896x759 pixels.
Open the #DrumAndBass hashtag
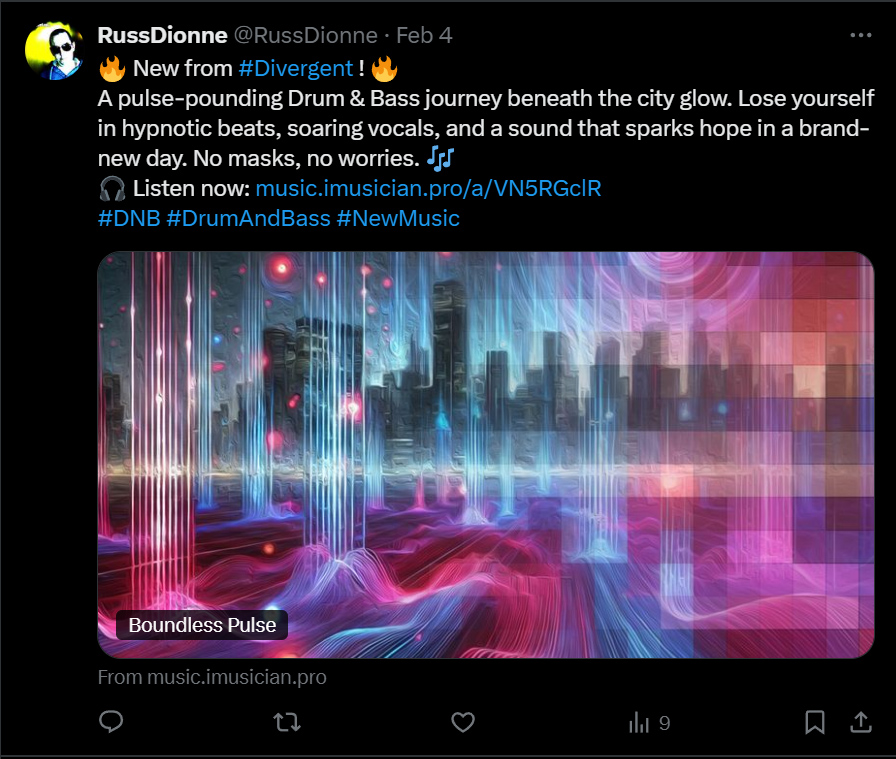point(248,218)
